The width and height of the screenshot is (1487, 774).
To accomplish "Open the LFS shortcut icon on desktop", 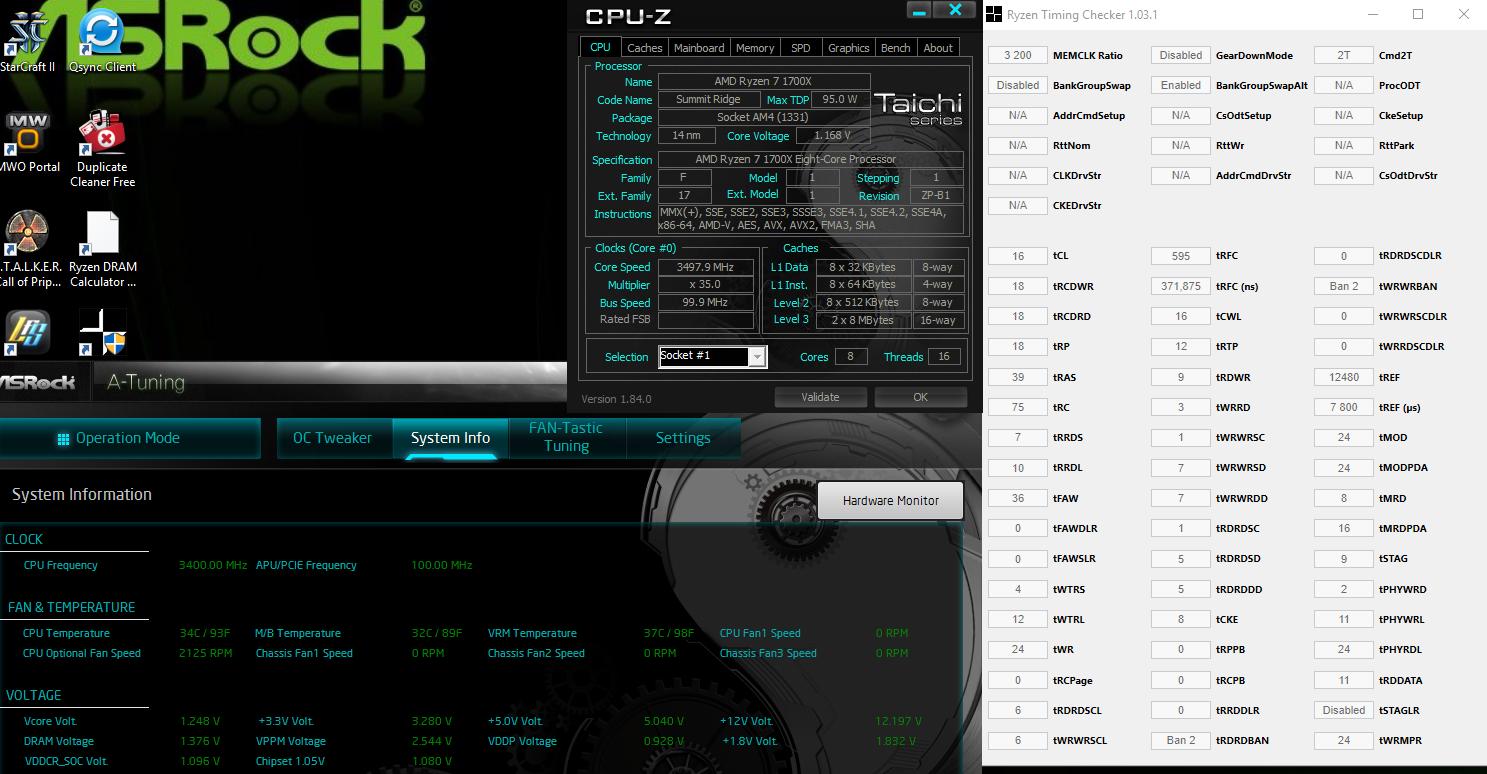I will coord(28,332).
